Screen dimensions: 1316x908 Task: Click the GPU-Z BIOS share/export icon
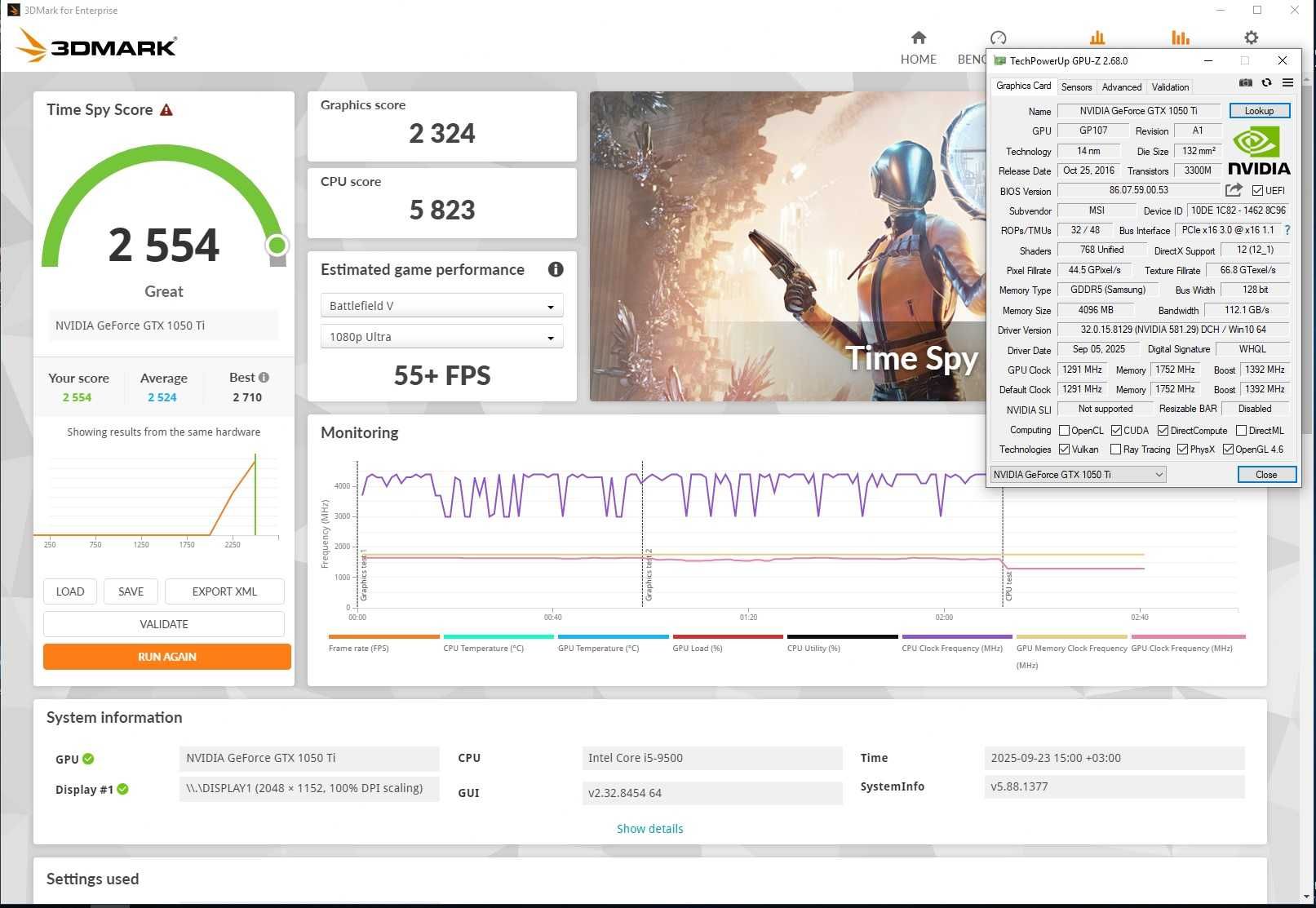click(1234, 190)
